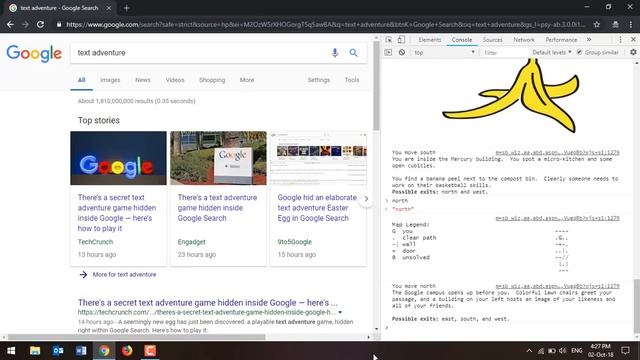The width and height of the screenshot is (640, 360).
Task: Toggle the Group similar checkbox
Action: 580,52
